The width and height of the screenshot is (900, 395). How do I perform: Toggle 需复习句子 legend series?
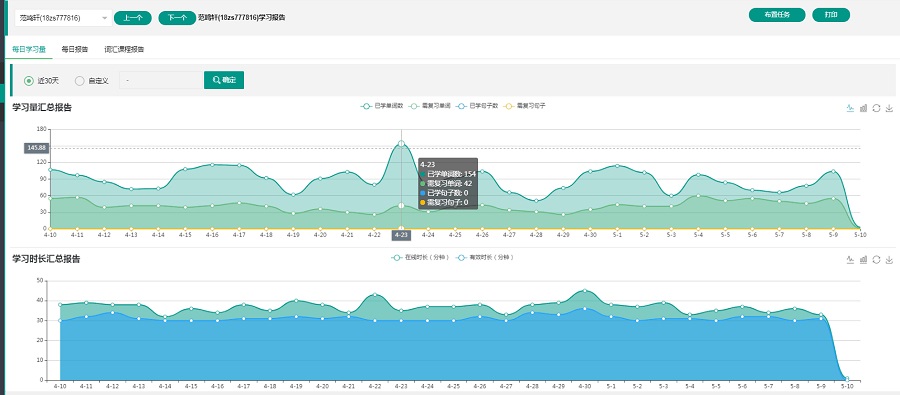tap(525, 106)
